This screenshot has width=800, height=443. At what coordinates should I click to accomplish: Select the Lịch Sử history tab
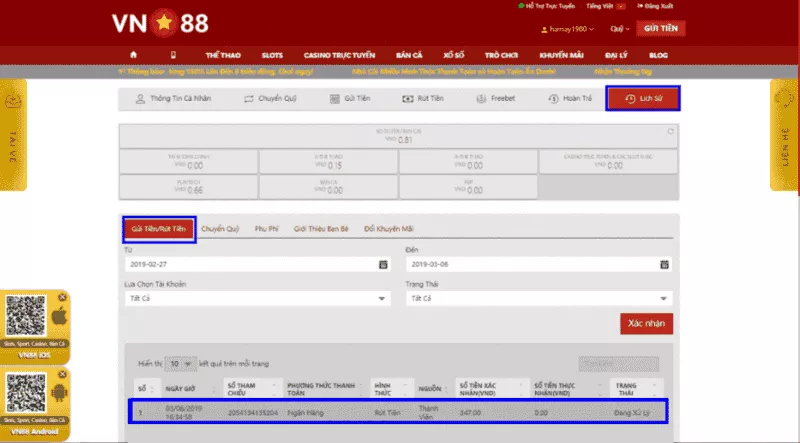pyautogui.click(x=643, y=99)
